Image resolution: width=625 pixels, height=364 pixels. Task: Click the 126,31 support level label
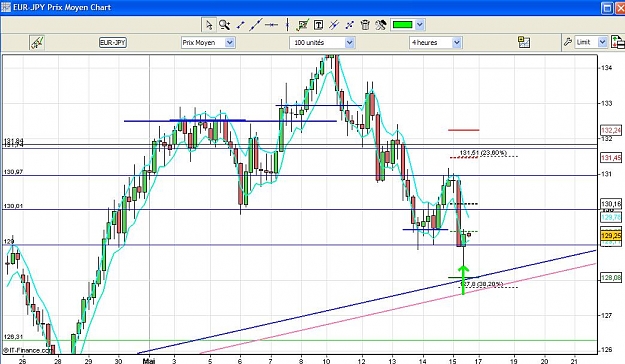click(14, 337)
